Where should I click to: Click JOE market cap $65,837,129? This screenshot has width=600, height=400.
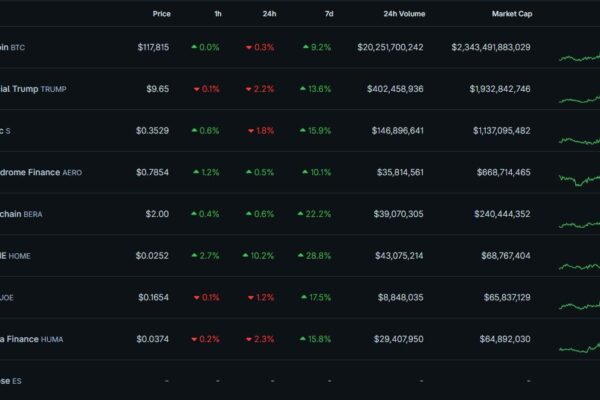tap(507, 298)
